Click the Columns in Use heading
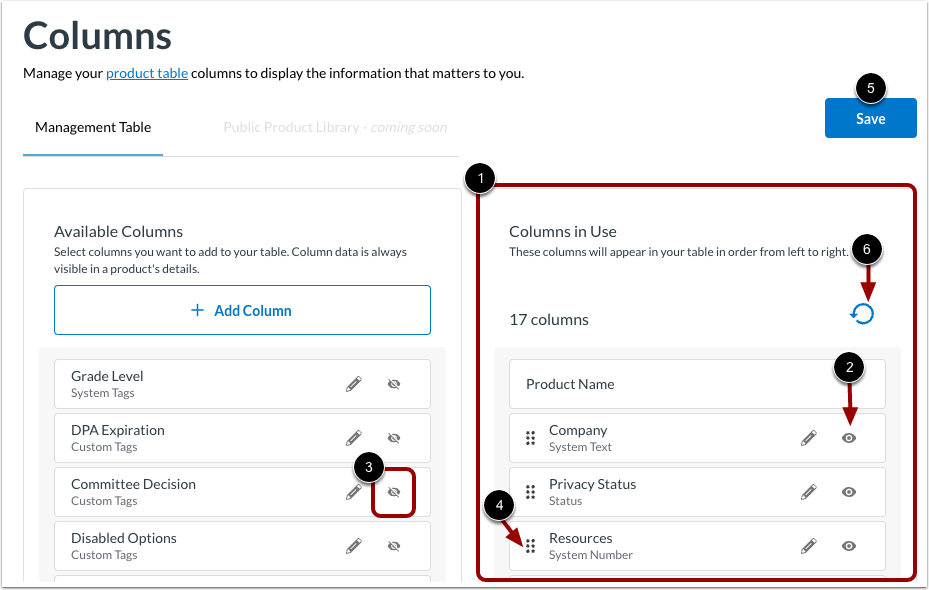Screen dimensions: 929x590 pos(563,232)
